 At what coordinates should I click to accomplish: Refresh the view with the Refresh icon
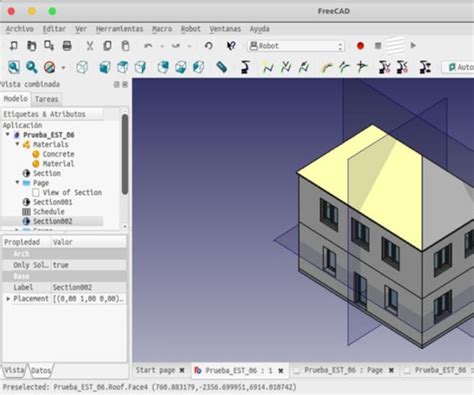tap(209, 46)
